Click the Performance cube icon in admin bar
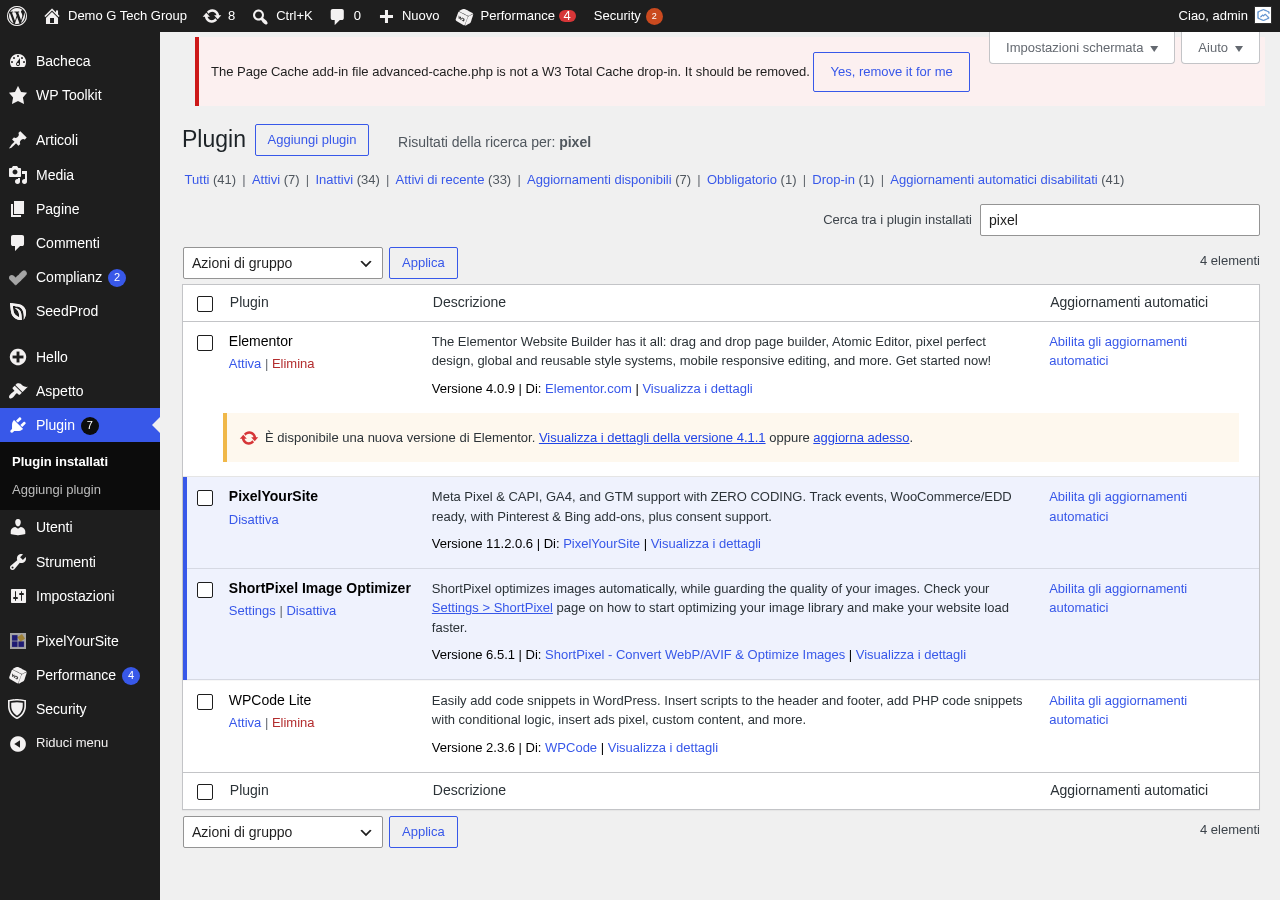Image resolution: width=1280 pixels, height=900 pixels. pos(465,16)
